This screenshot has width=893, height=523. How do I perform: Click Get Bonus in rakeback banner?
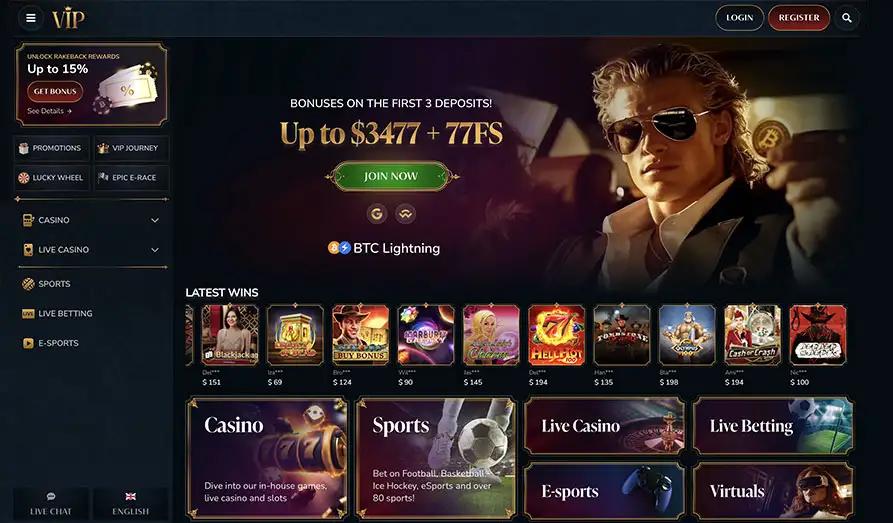(55, 91)
